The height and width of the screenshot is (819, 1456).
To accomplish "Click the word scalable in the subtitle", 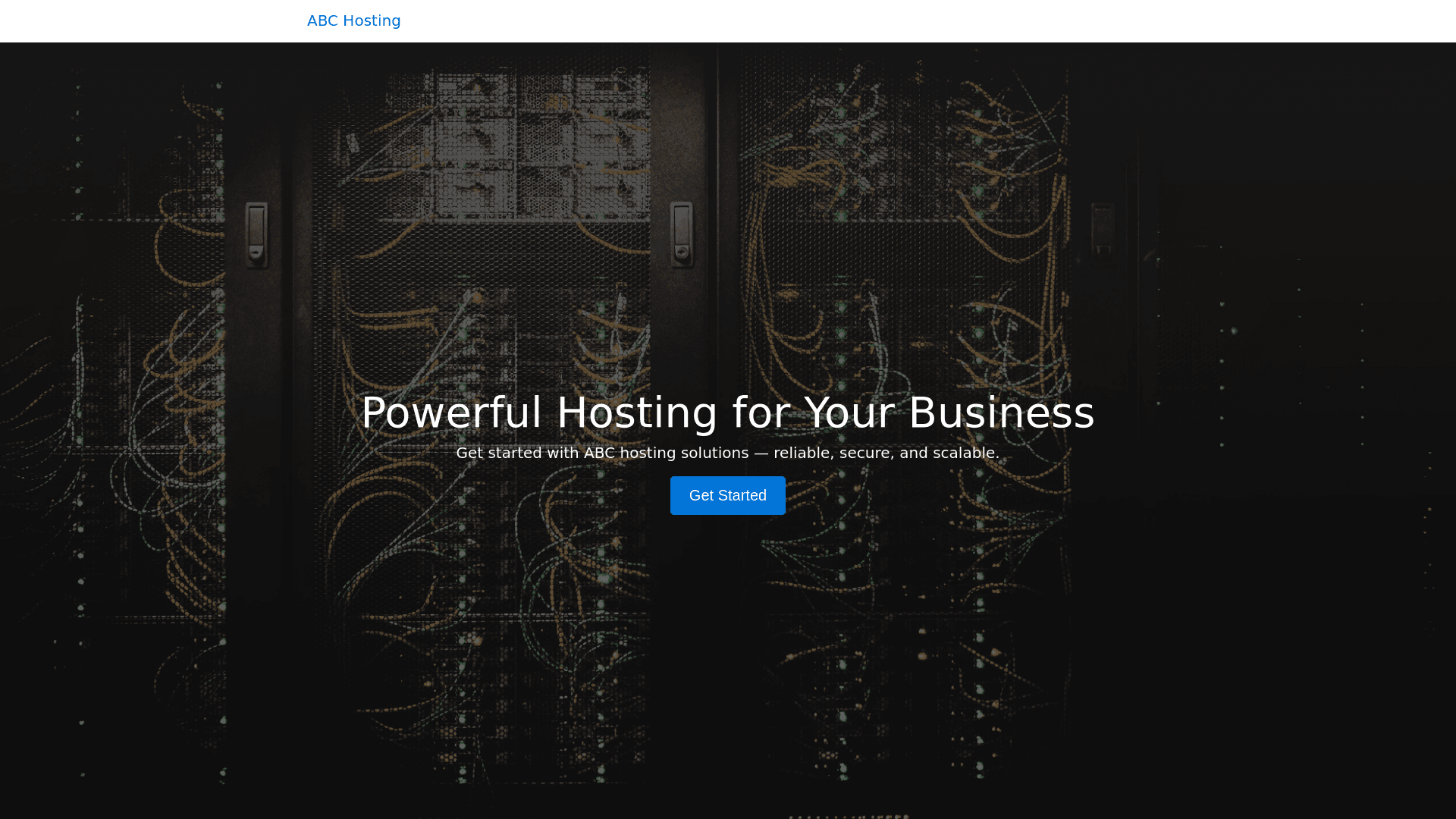I will (x=963, y=453).
